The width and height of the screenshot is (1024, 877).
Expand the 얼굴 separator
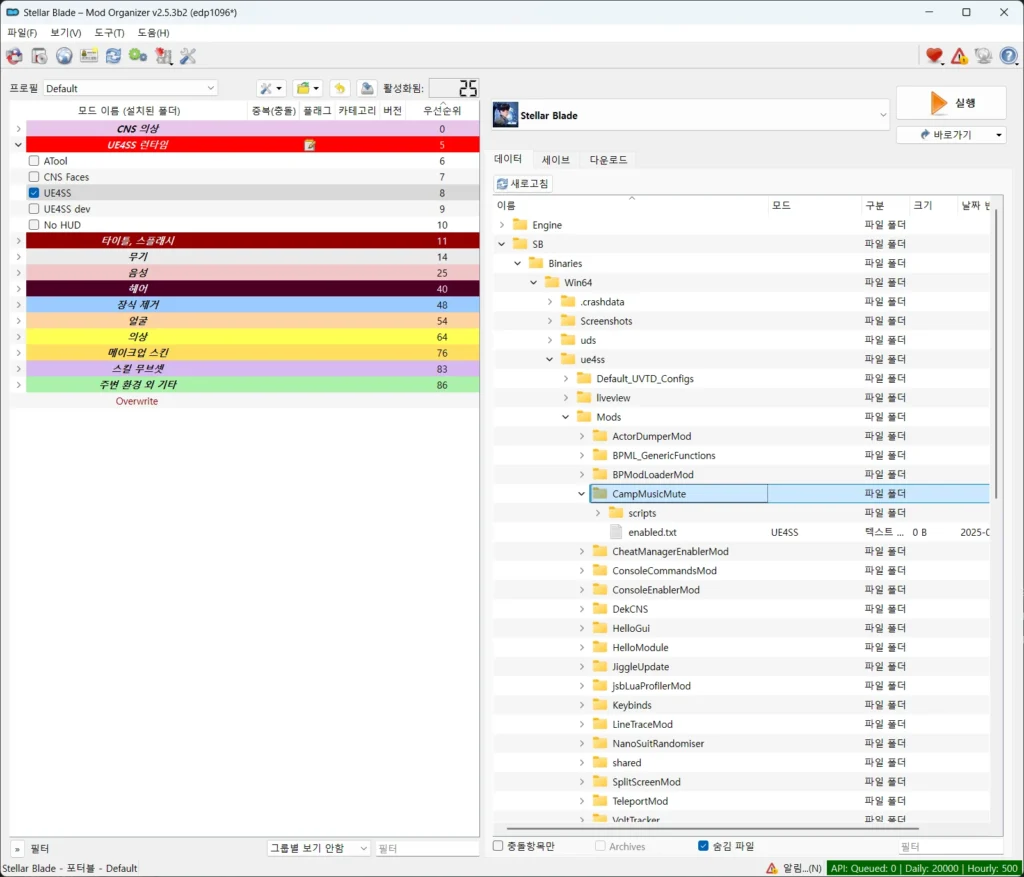coord(18,321)
